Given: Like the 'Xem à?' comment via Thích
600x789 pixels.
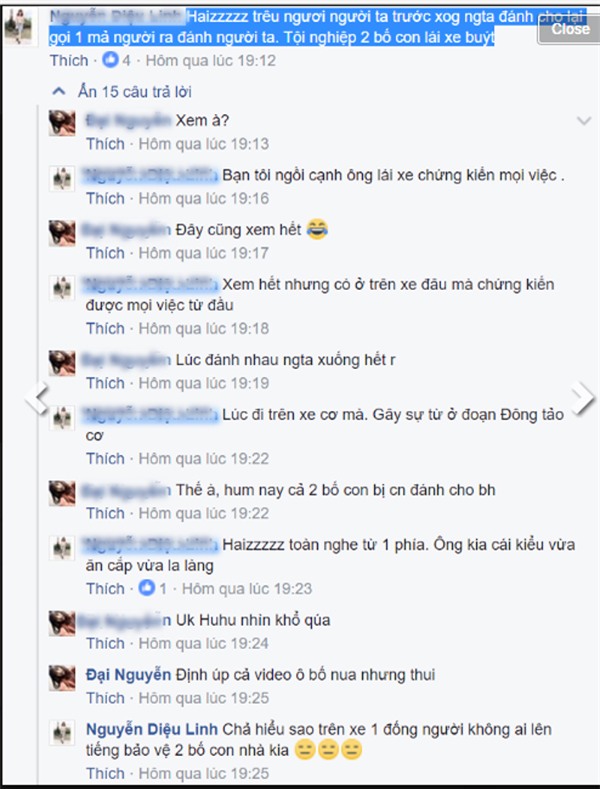Looking at the screenshot, I should pyautogui.click(x=105, y=144).
